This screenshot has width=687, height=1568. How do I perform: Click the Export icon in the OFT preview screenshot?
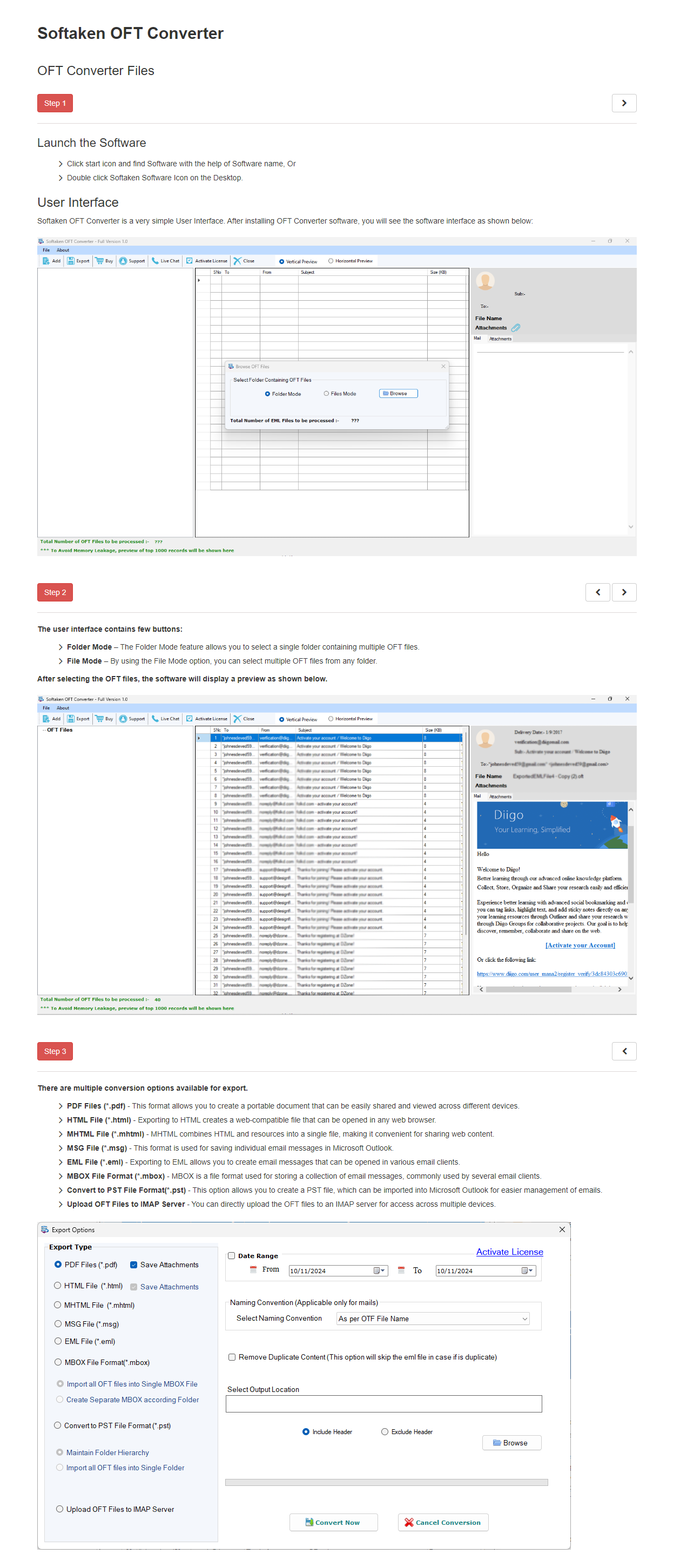tap(71, 718)
